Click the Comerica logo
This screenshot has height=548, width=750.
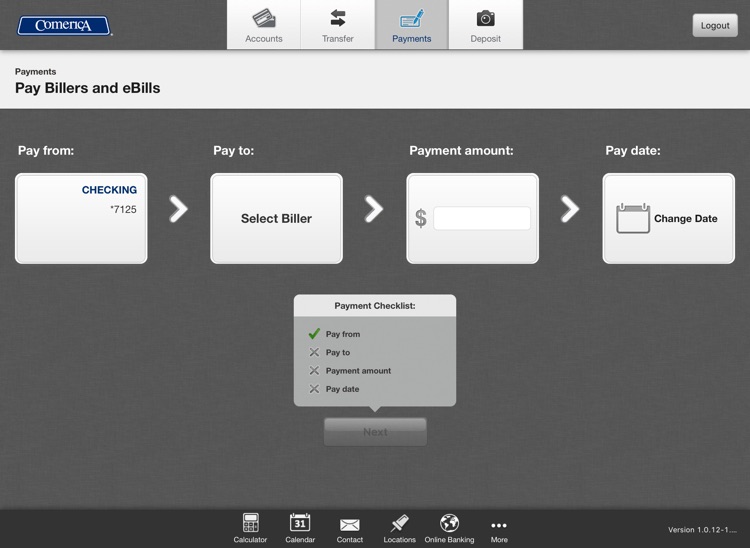pos(64,25)
